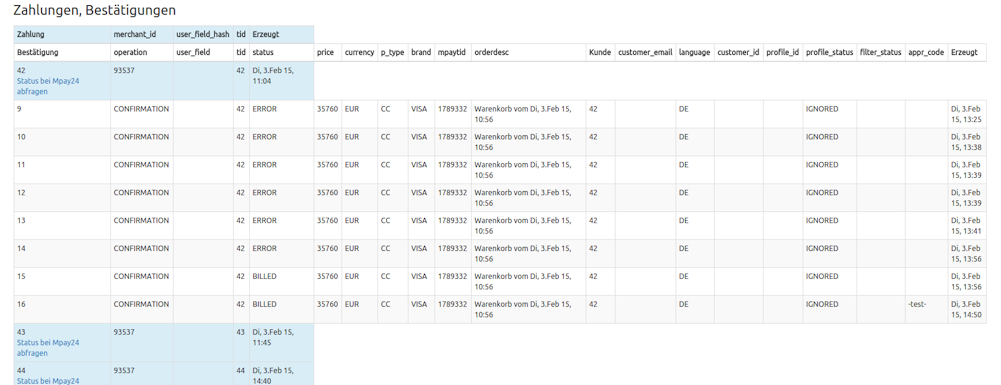
Task: Click the IGNORED profile status in row 15
Action: [822, 276]
